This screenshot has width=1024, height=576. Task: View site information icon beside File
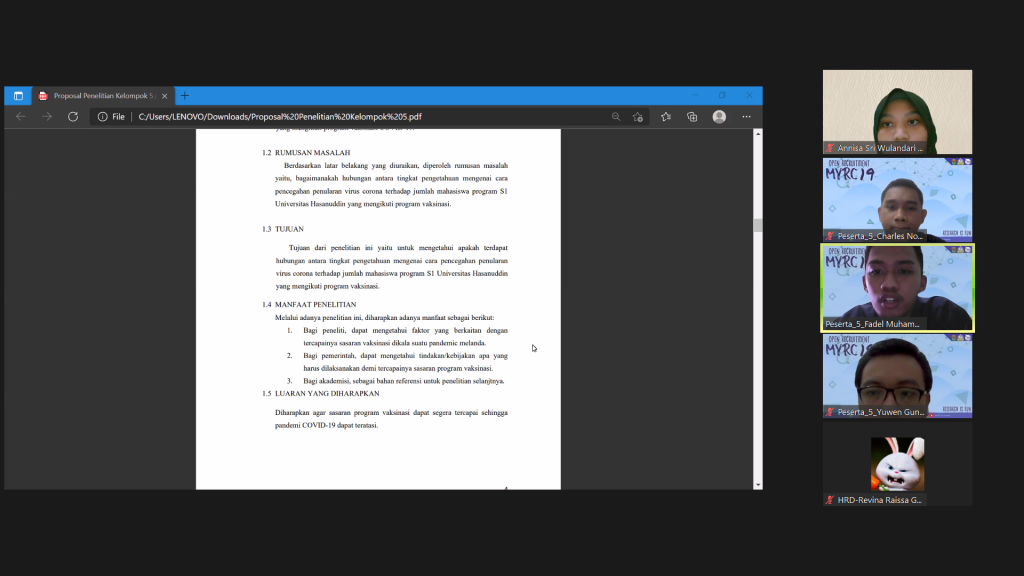pos(103,117)
